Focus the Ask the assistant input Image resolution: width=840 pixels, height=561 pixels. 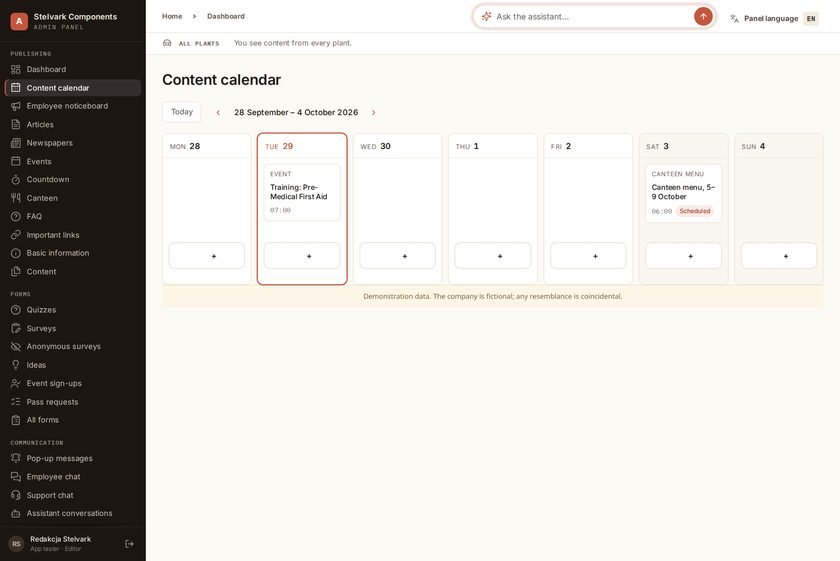[x=592, y=17]
